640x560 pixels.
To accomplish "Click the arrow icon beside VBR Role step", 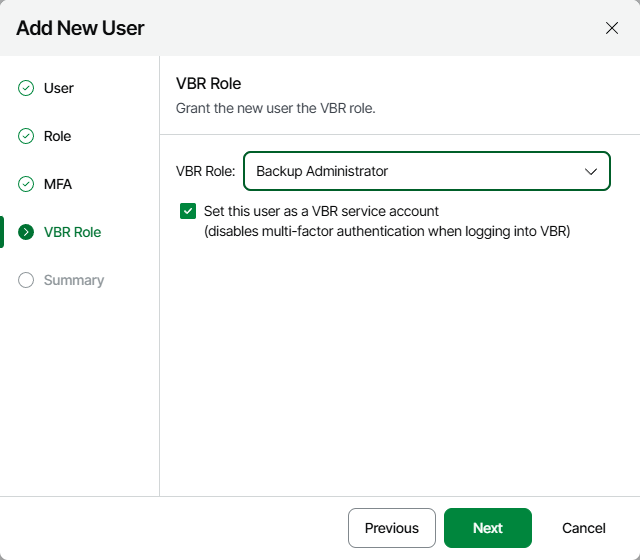I will [x=26, y=232].
